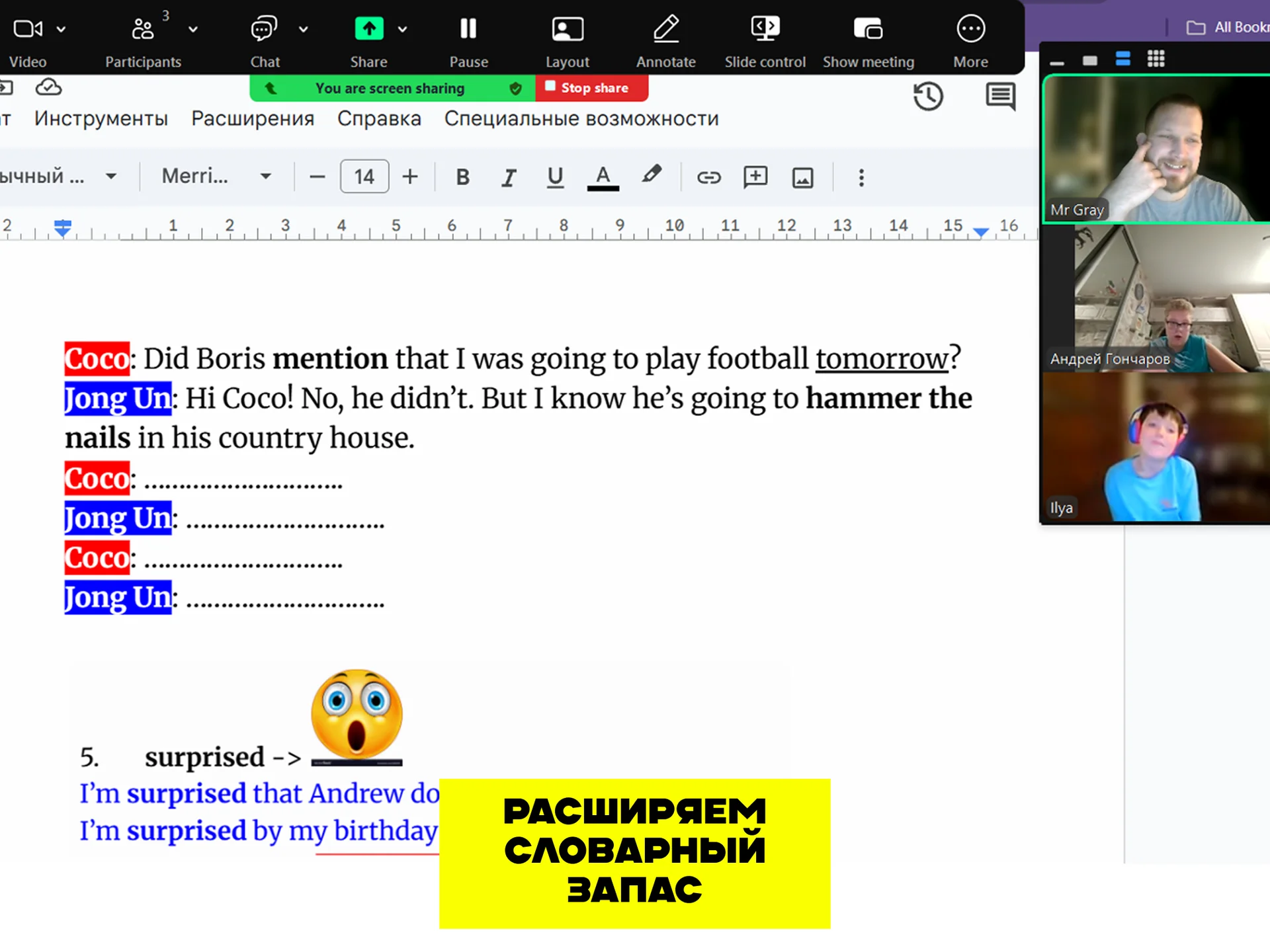
Task: Expand the Participants options chevron
Action: (x=193, y=30)
